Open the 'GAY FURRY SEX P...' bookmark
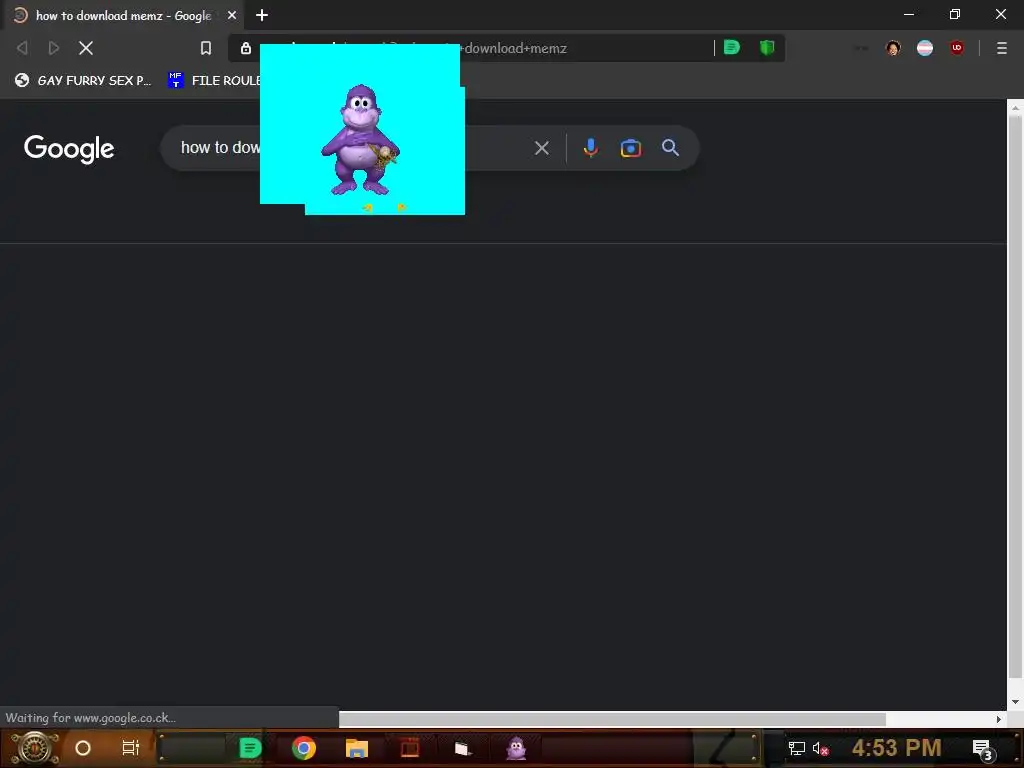 tap(83, 80)
